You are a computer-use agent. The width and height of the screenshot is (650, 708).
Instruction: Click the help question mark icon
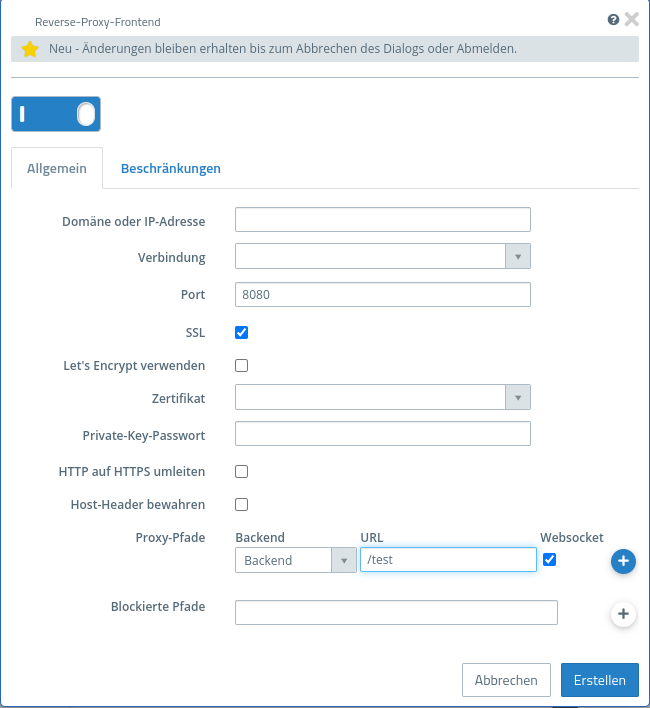click(x=613, y=19)
